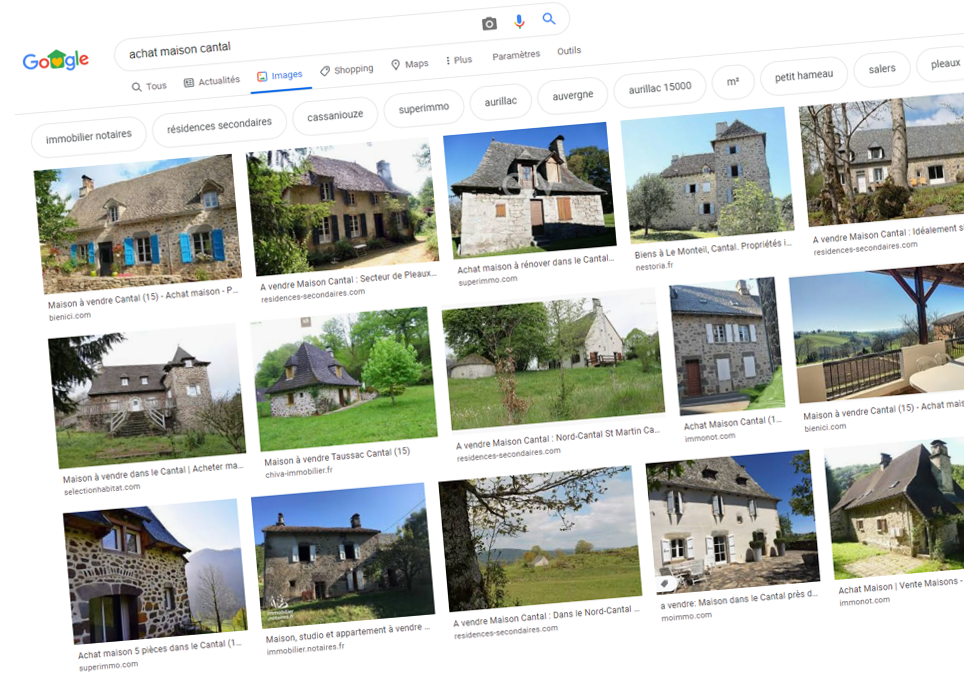
Task: Expand the Outils options
Action: (569, 51)
